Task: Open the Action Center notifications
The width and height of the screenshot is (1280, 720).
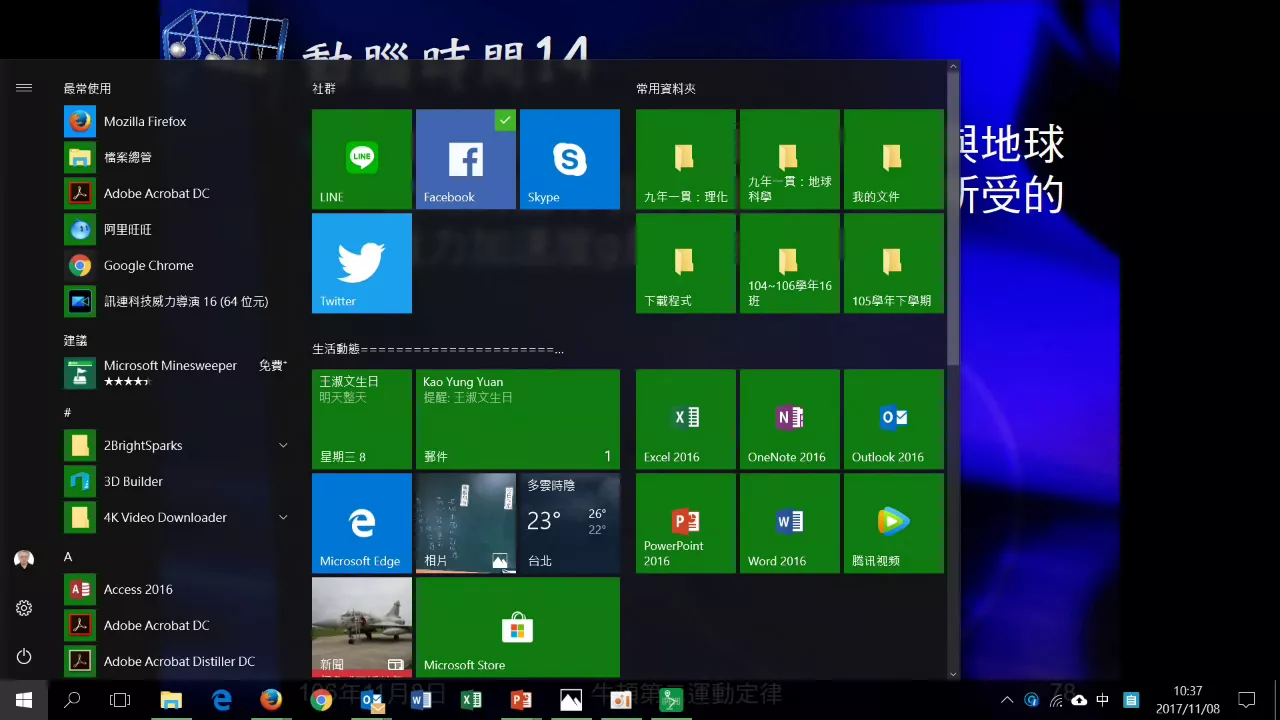Action: [x=1247, y=700]
